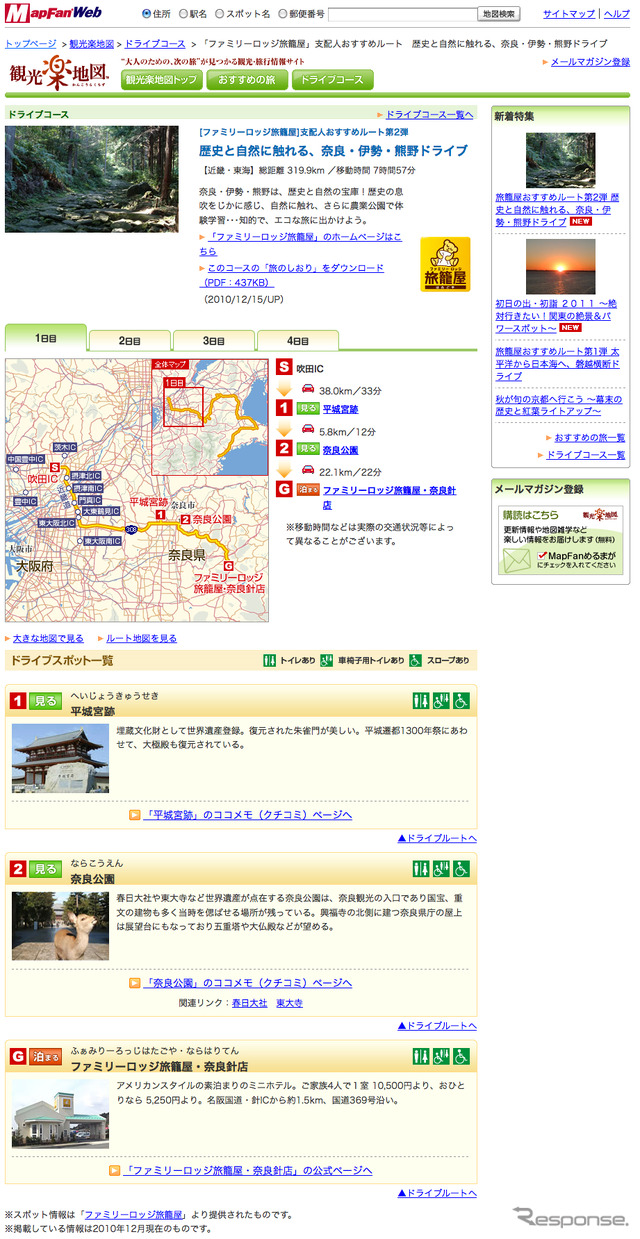This screenshot has height=1239, width=640.
Task: Switch to the 4日目 tab
Action: [298, 340]
